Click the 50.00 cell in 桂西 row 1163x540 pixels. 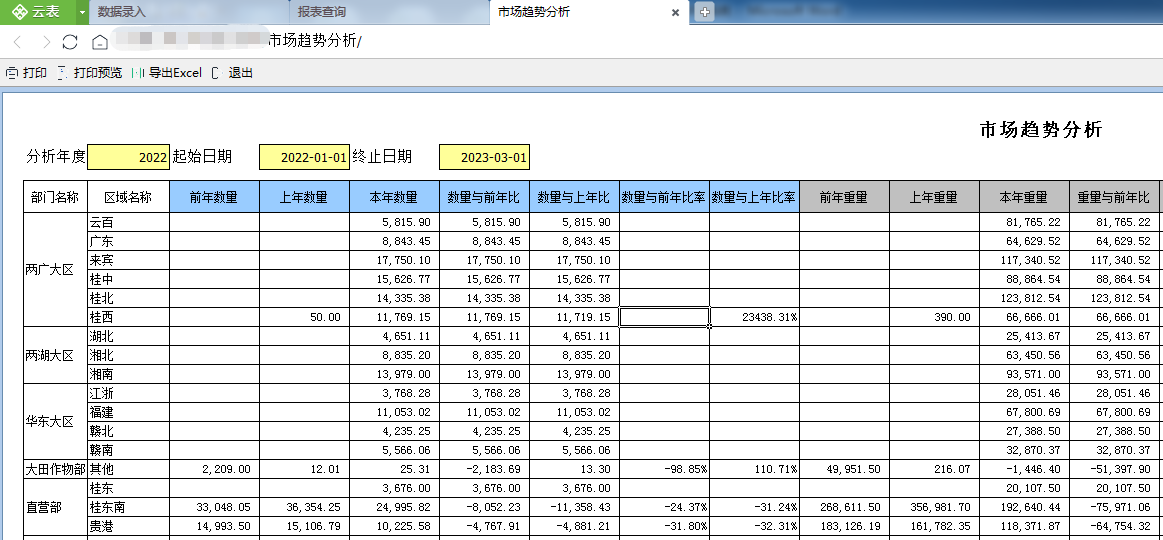[x=304, y=317]
